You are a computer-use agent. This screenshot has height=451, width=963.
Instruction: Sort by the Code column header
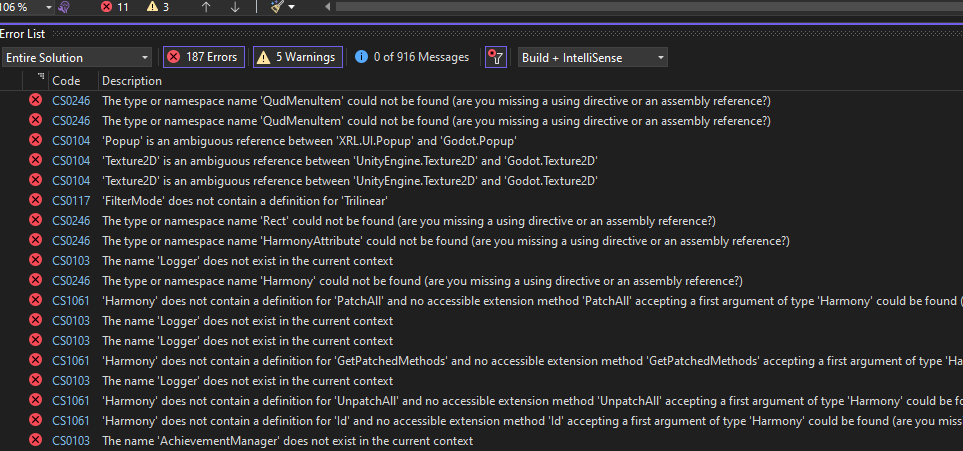(66, 80)
